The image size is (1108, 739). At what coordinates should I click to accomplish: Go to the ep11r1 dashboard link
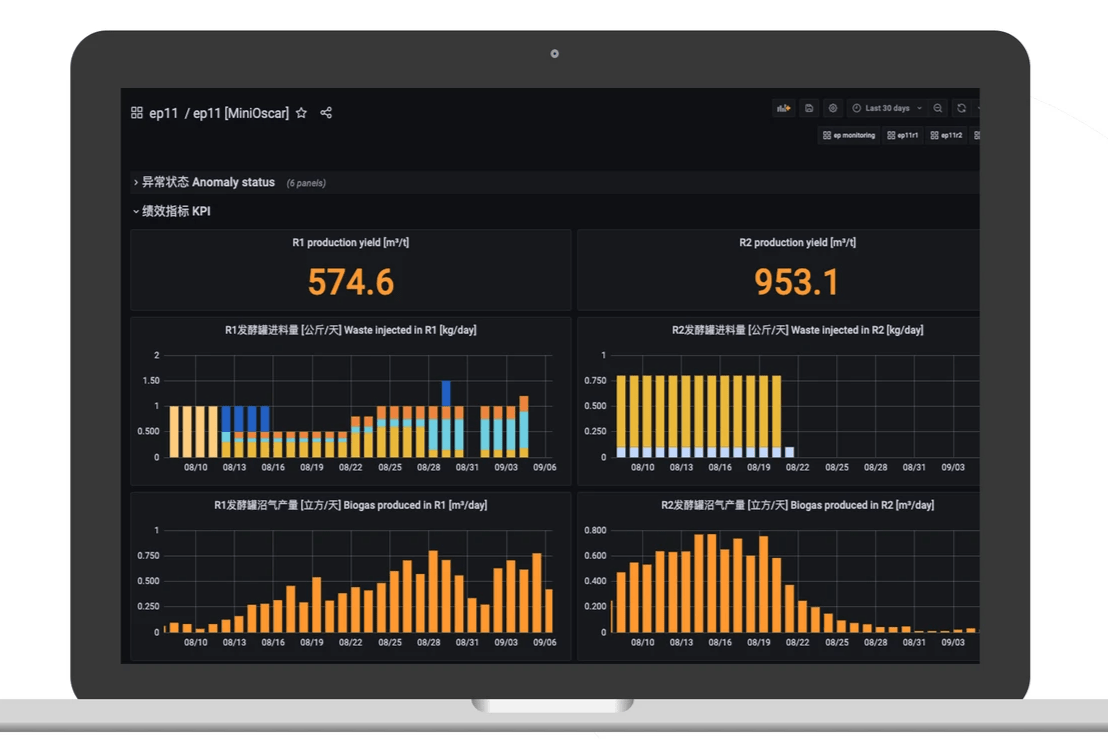(903, 136)
